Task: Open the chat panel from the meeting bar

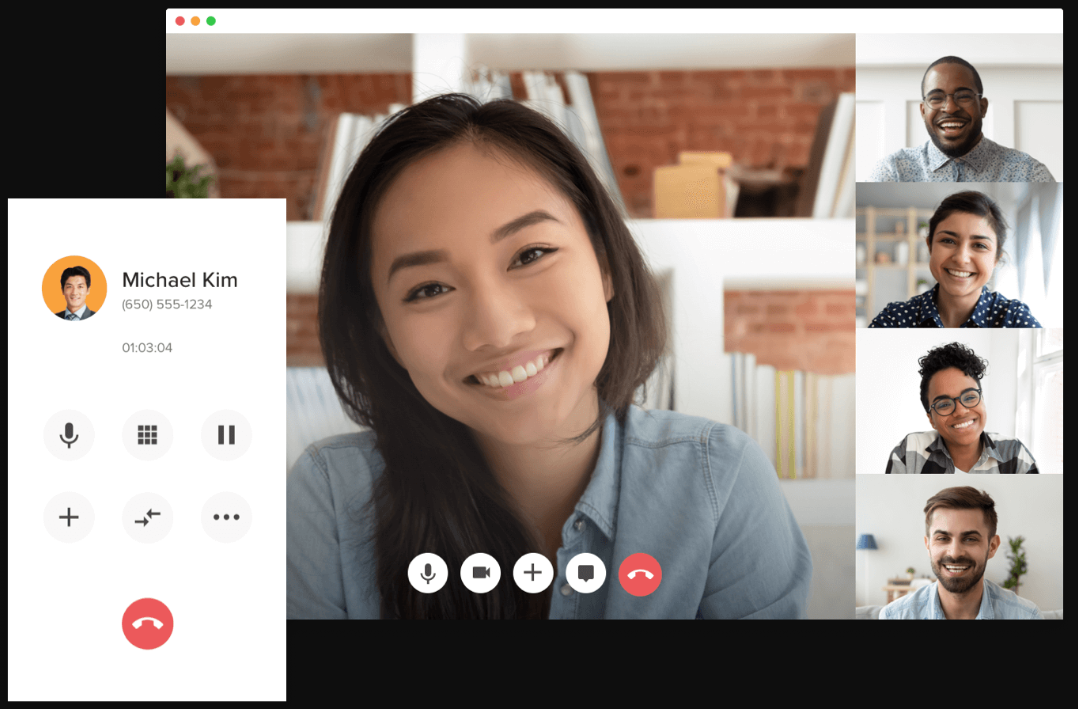Action: click(x=586, y=573)
